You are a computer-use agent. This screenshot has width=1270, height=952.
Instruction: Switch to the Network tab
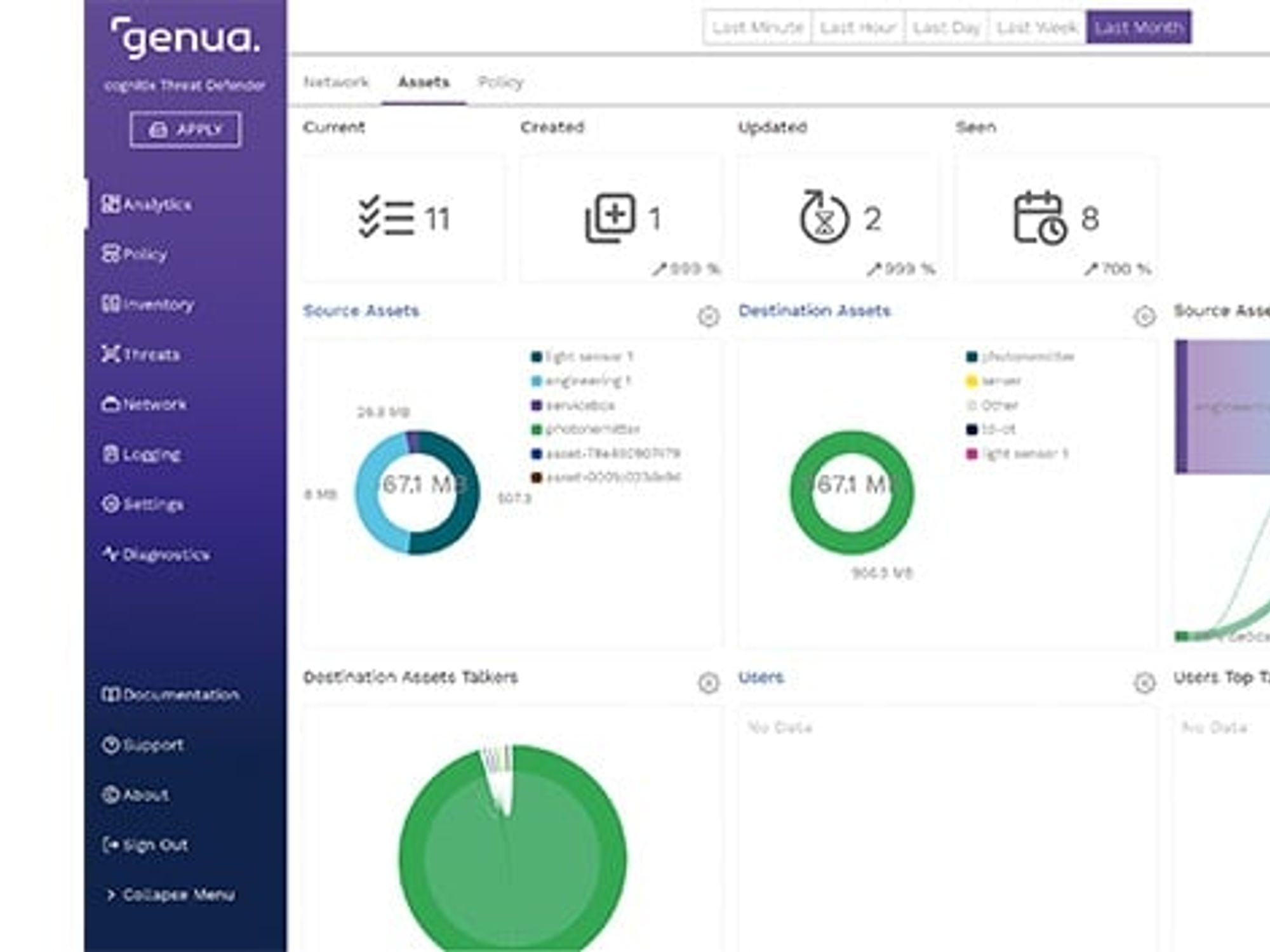(x=336, y=82)
